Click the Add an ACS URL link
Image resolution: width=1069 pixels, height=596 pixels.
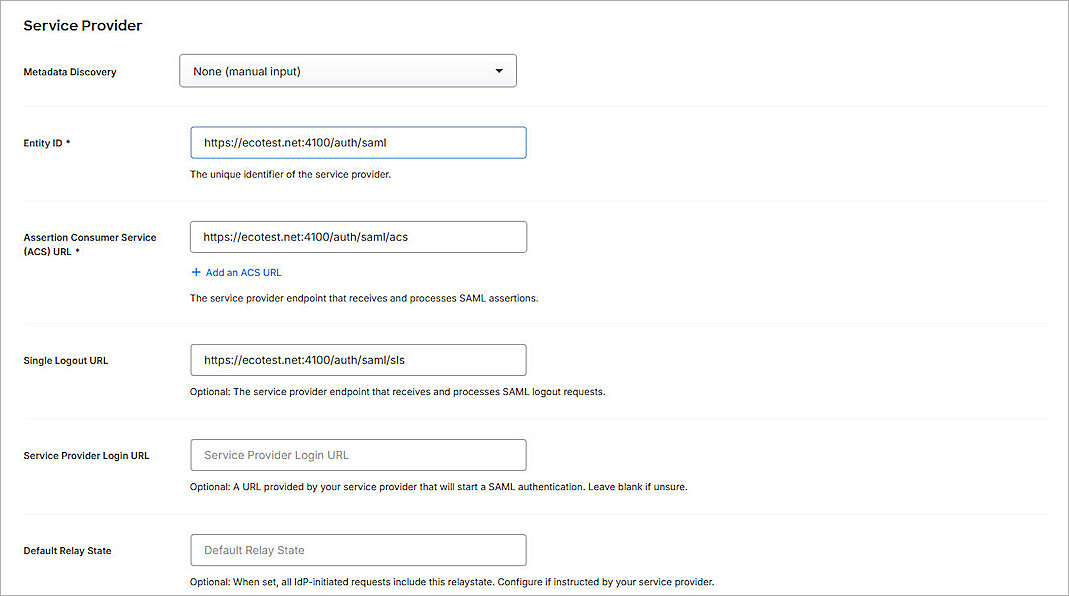tap(244, 272)
